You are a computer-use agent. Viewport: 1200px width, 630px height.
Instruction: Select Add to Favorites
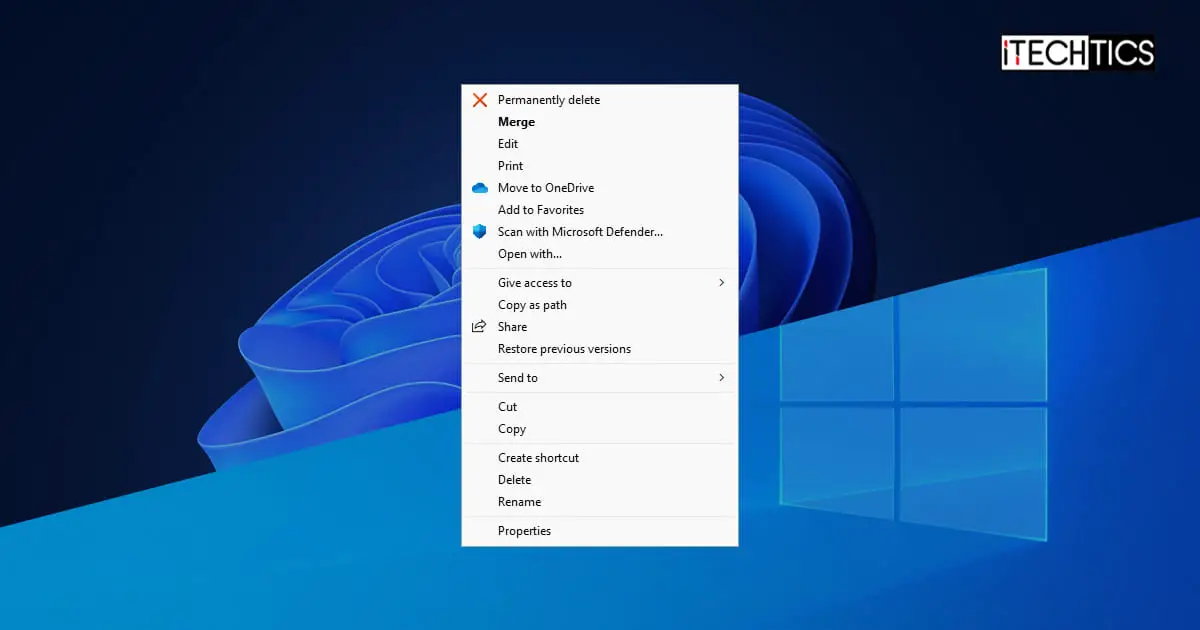(x=600, y=210)
